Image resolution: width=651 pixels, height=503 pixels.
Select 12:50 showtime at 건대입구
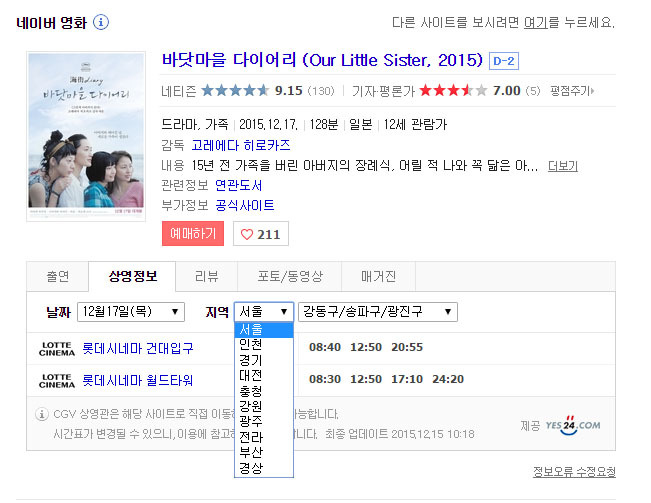tap(366, 347)
